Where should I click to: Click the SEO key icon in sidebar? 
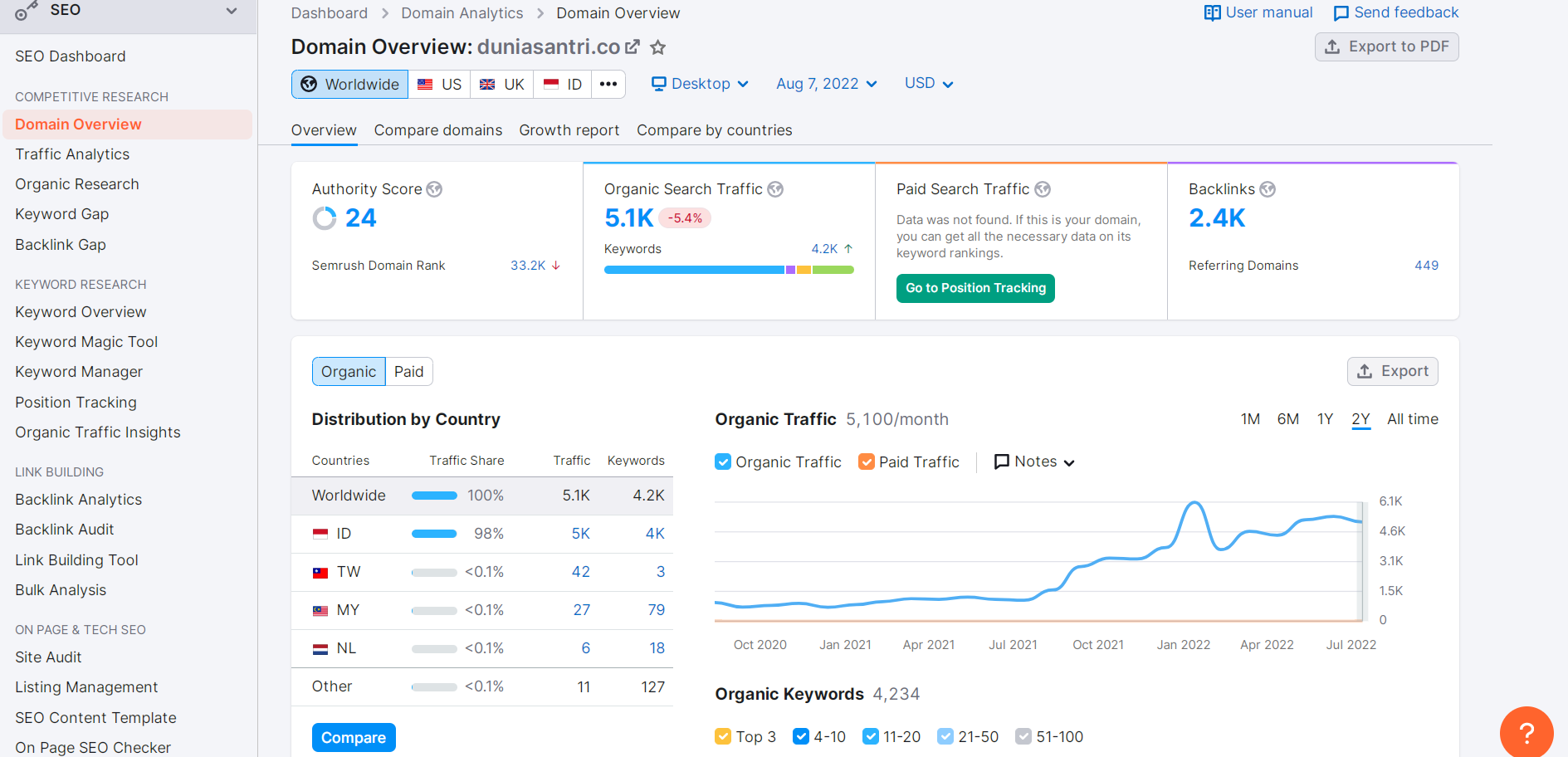(26, 11)
